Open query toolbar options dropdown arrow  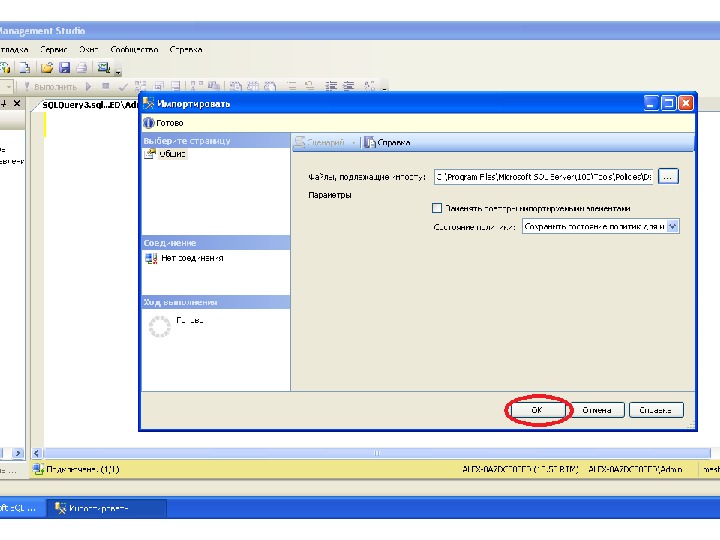click(384, 88)
